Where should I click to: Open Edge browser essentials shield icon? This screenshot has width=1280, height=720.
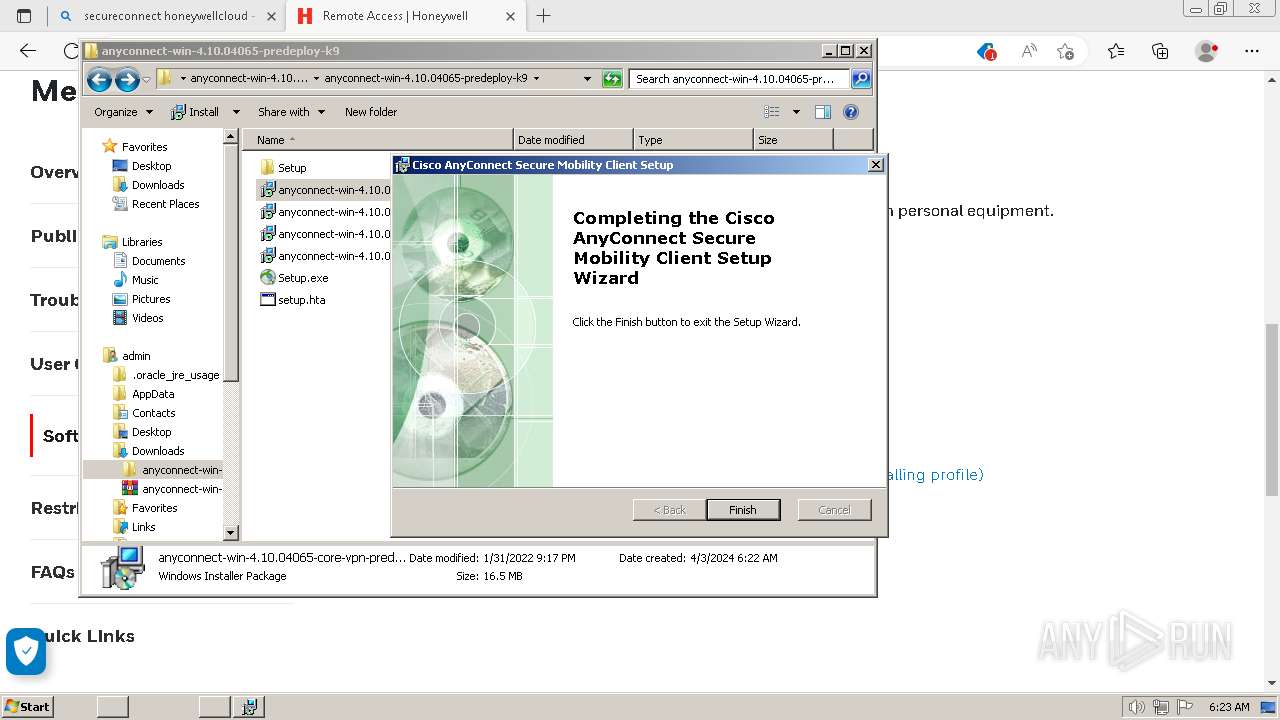point(987,51)
